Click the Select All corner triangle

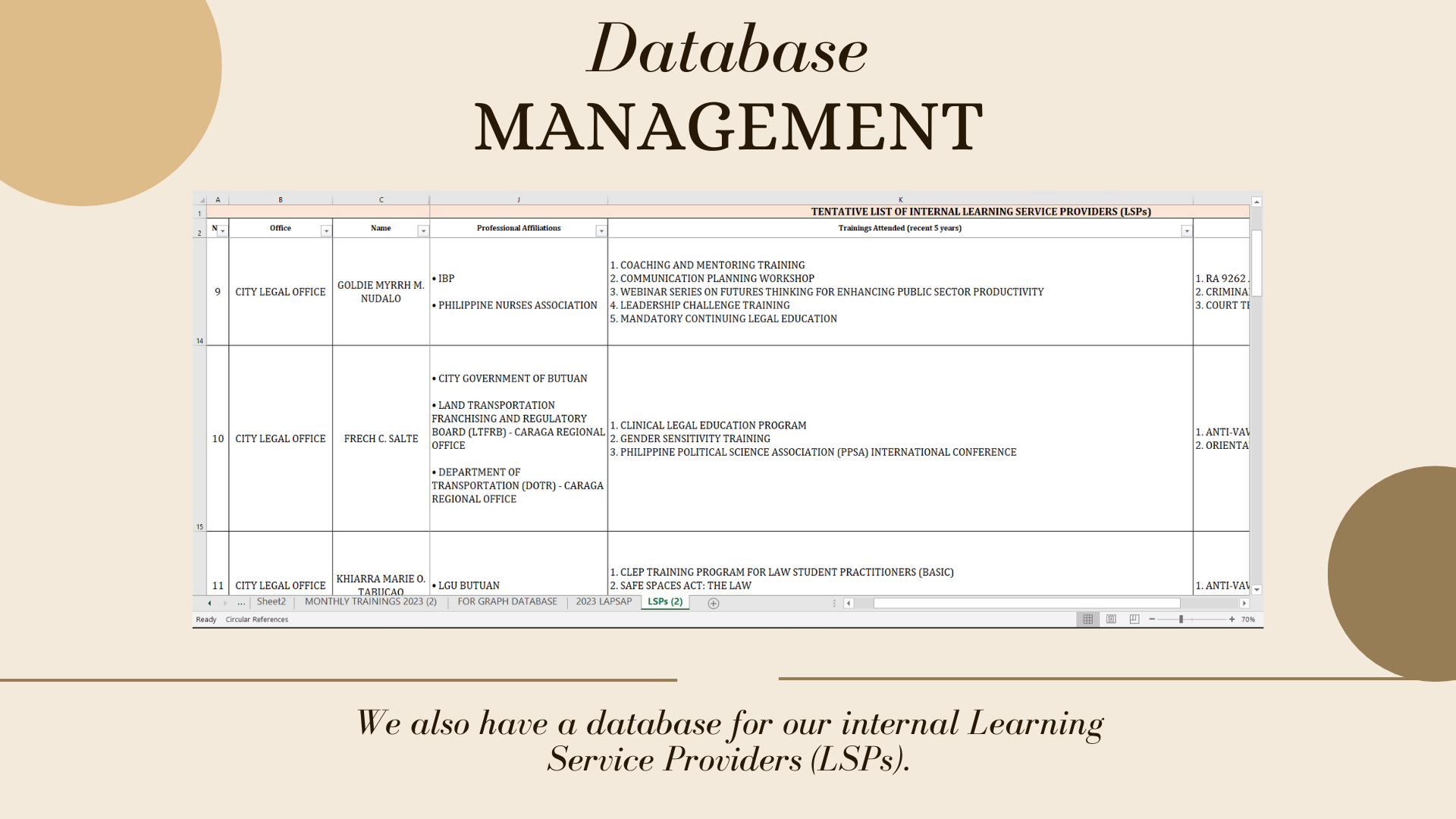201,200
